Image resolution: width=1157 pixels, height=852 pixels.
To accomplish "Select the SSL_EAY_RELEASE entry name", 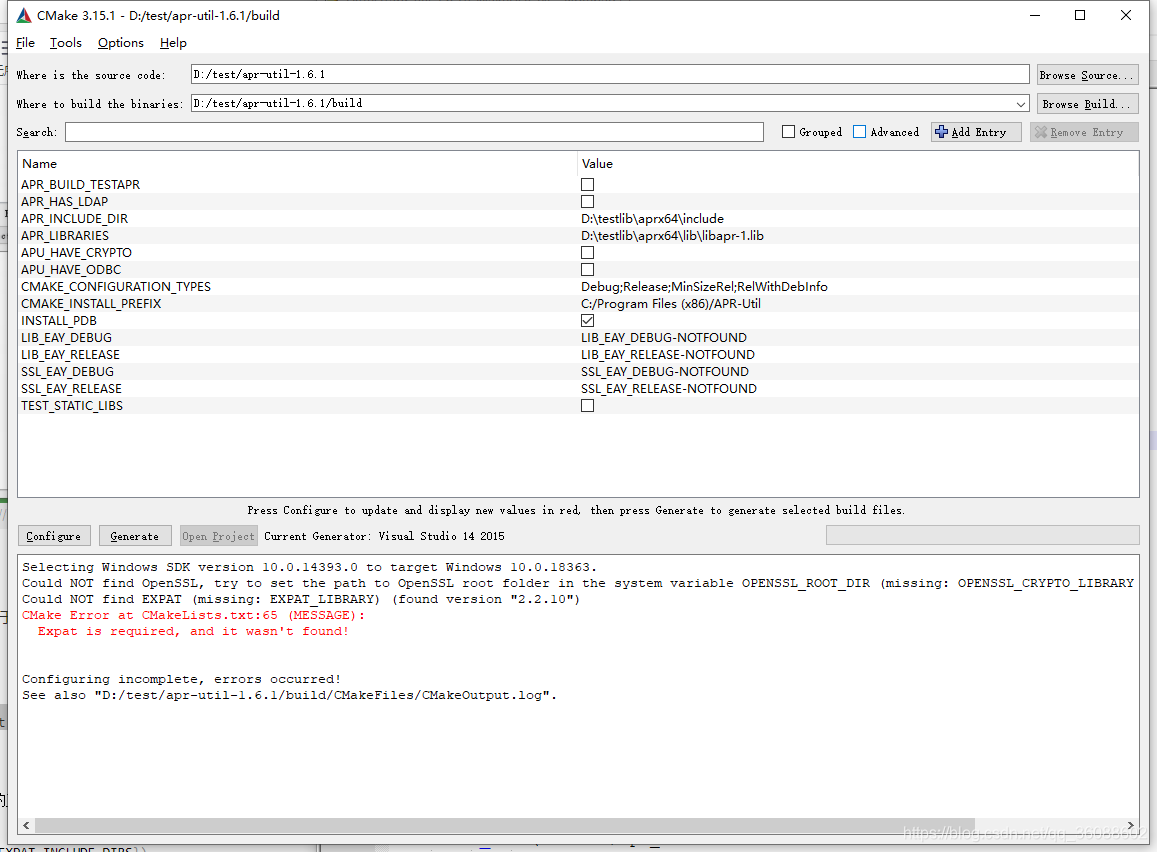I will (x=72, y=388).
